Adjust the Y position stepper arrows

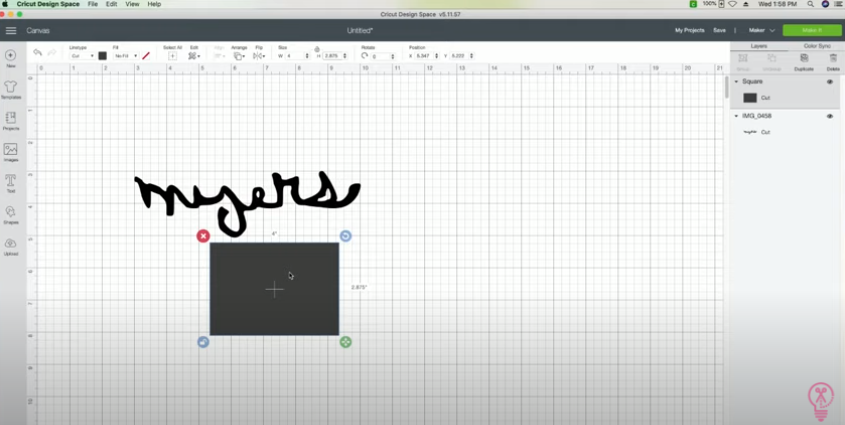click(472, 56)
